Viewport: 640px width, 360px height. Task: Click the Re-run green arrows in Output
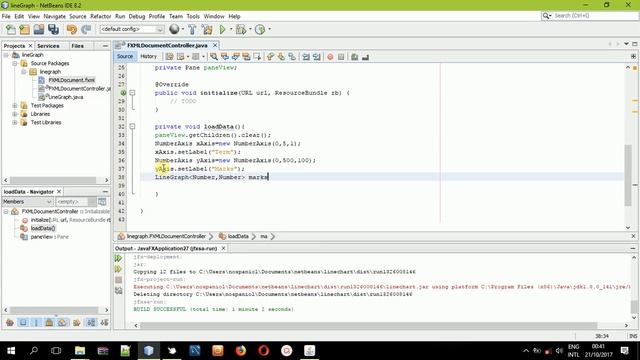pos(118,258)
